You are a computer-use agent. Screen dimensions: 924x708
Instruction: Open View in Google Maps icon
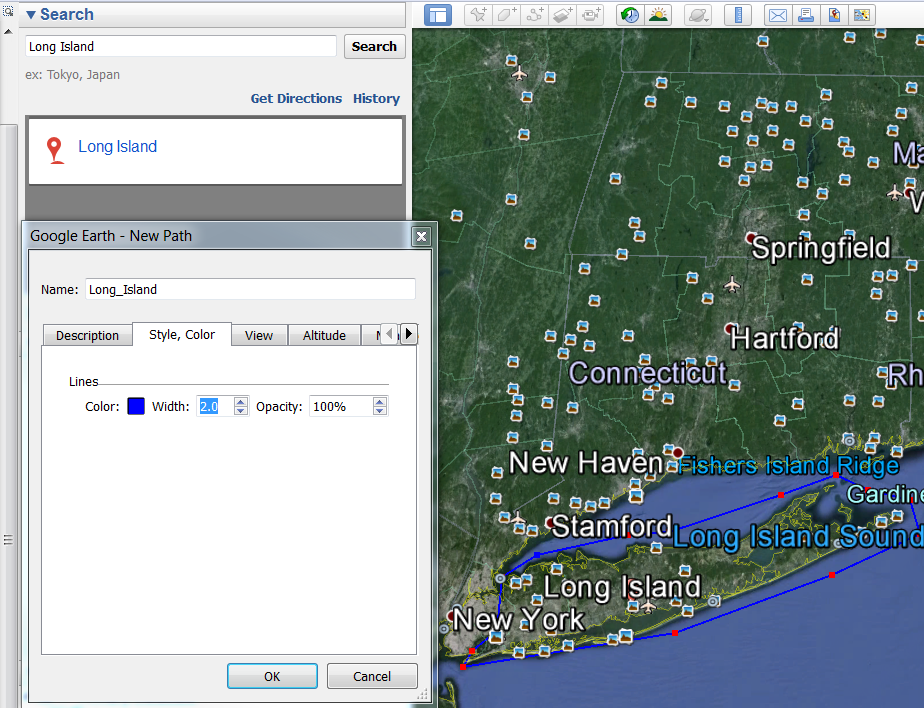861,15
